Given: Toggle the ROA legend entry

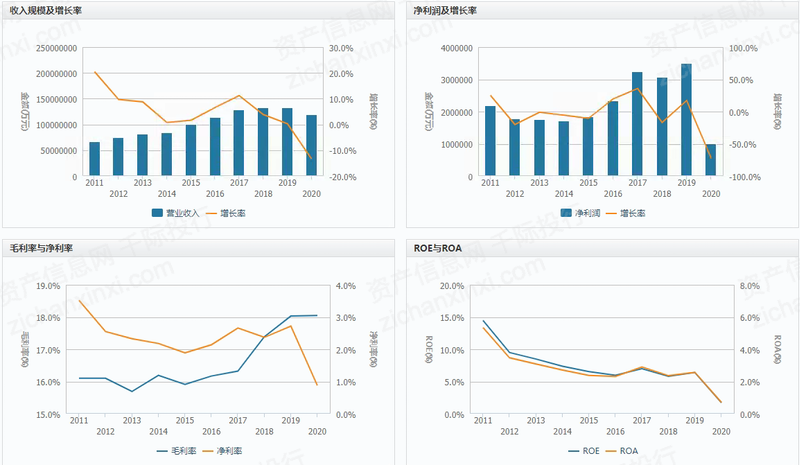Looking at the screenshot, I should click(622, 451).
